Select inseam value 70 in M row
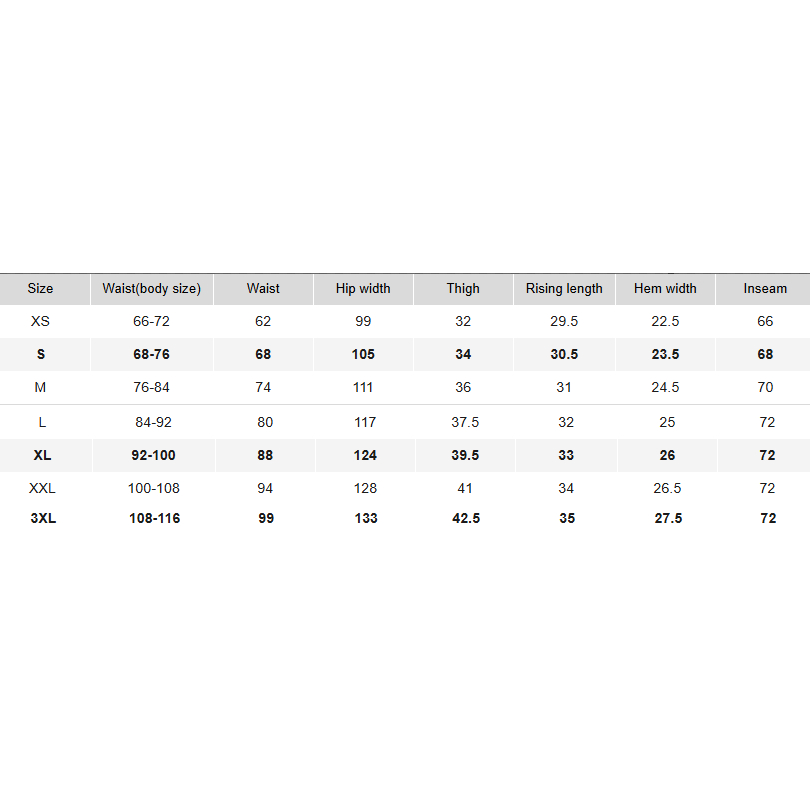The width and height of the screenshot is (810, 810). pyautogui.click(x=766, y=387)
